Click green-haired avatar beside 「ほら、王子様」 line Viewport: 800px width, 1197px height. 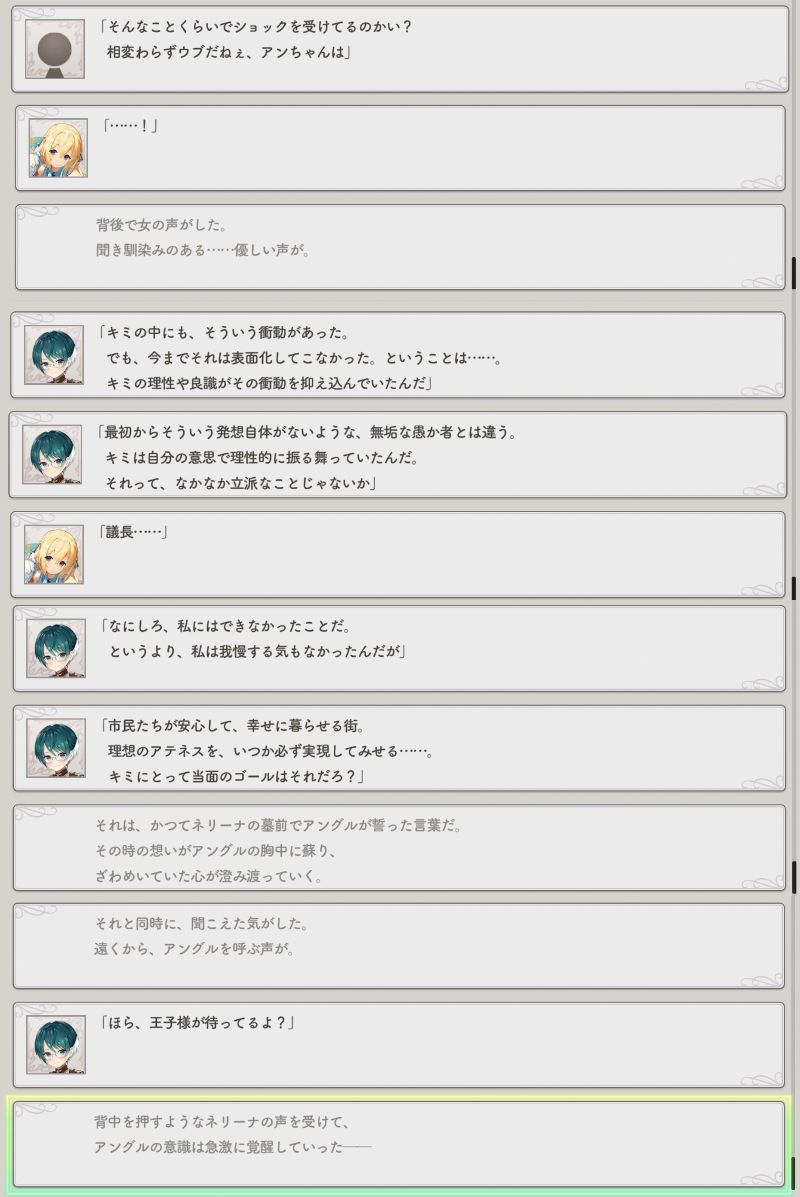(x=56, y=1044)
